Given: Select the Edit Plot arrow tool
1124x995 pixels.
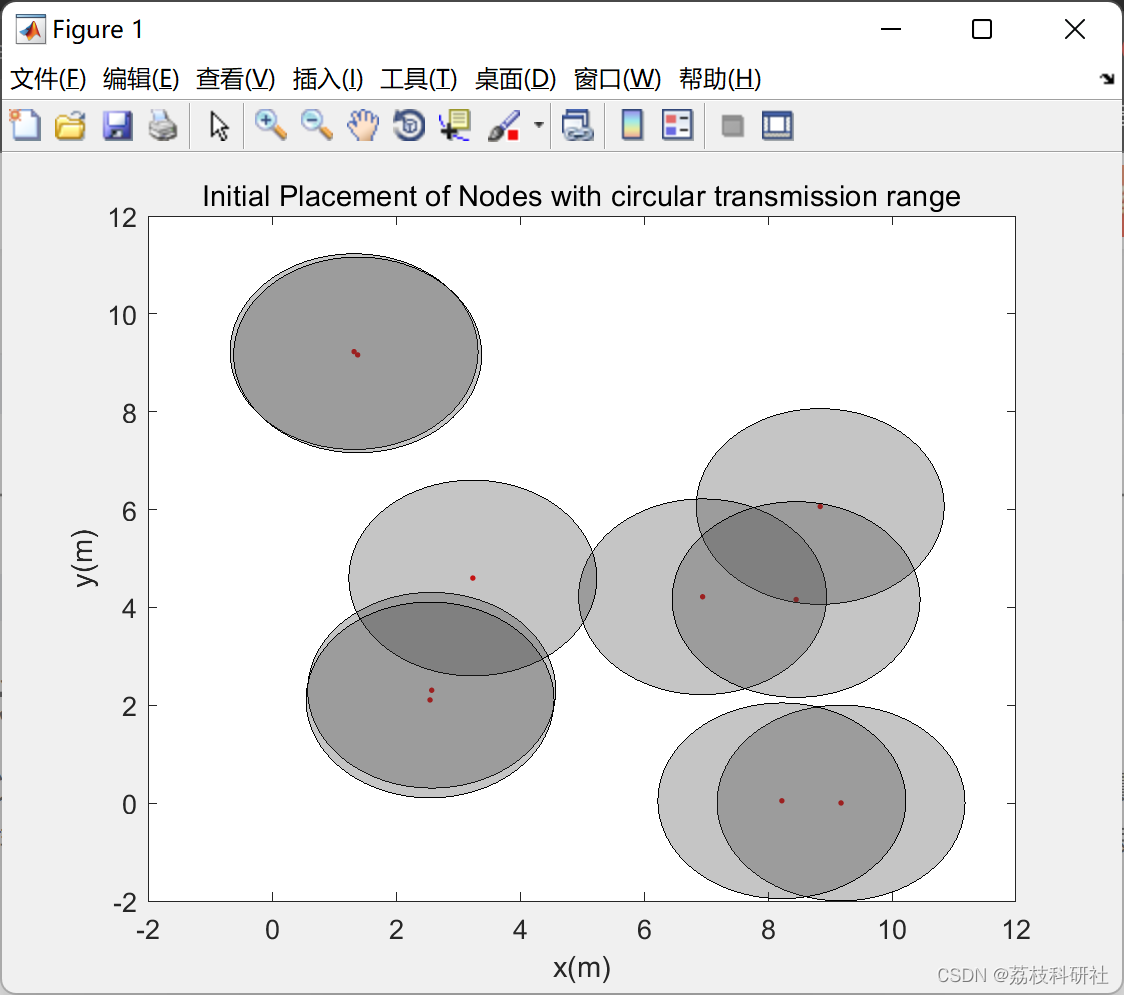Looking at the screenshot, I should coord(219,126).
